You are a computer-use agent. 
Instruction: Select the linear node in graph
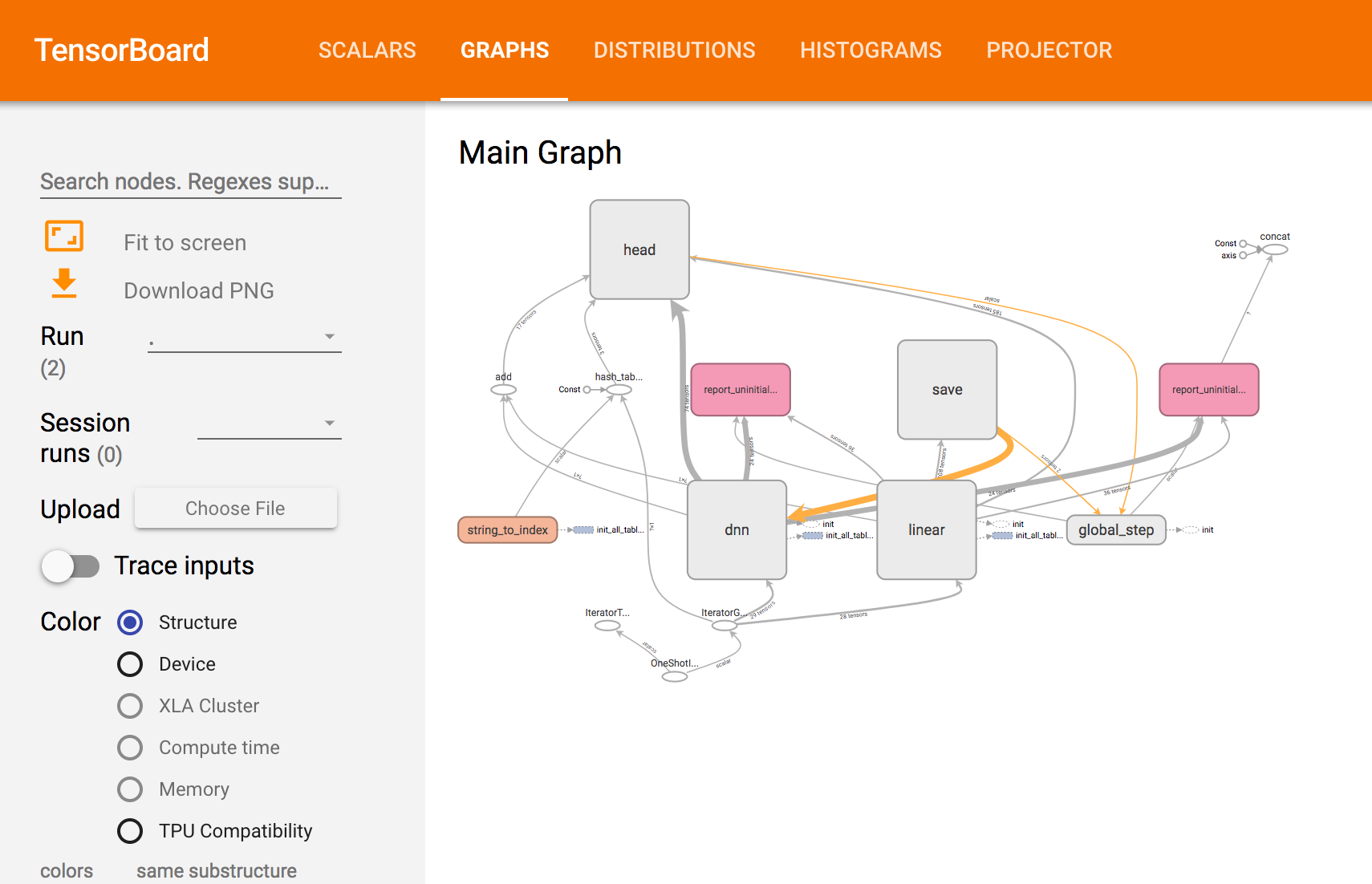pyautogui.click(x=926, y=529)
